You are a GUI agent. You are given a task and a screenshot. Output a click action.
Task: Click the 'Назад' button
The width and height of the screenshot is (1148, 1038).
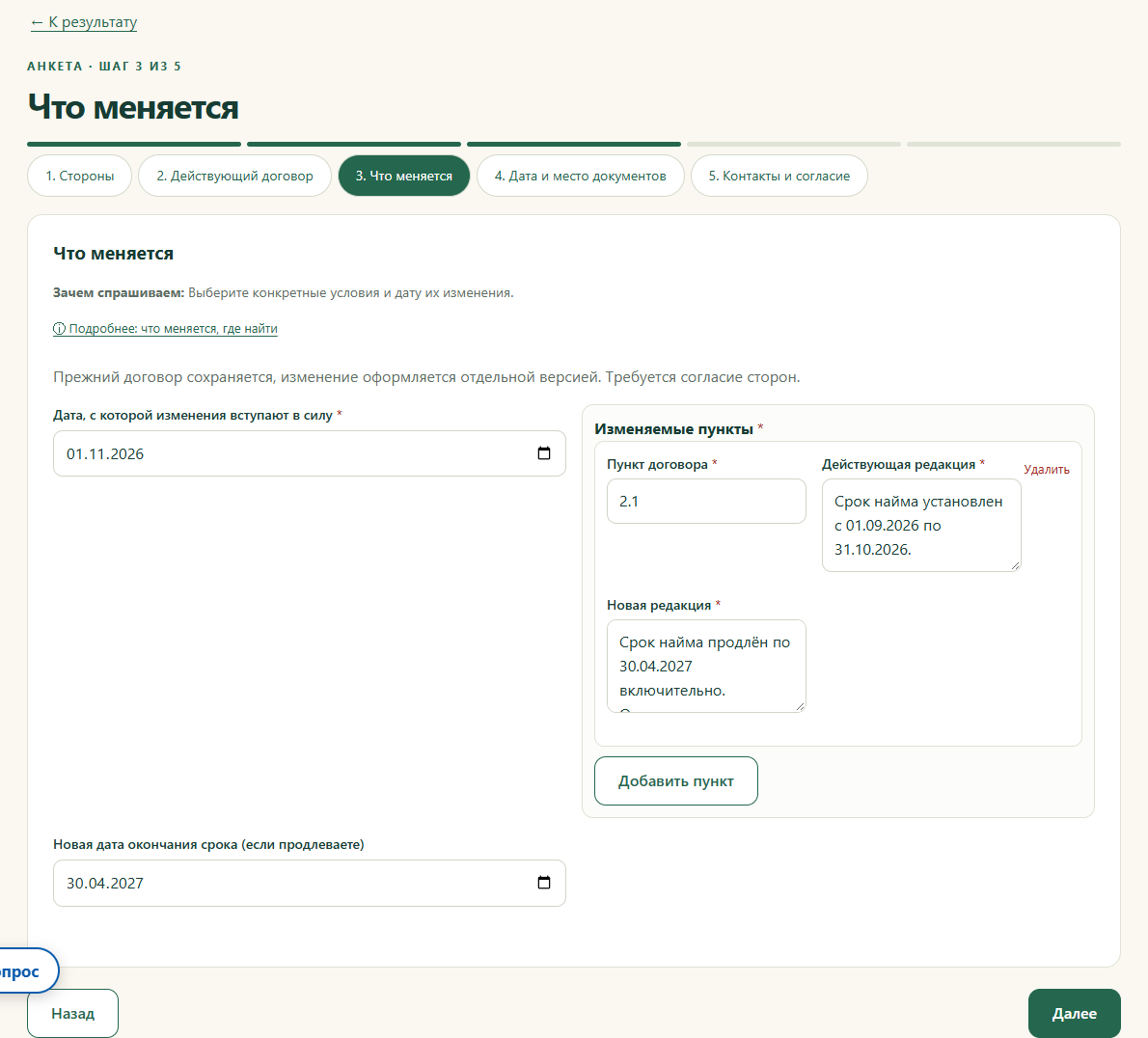[72, 1013]
